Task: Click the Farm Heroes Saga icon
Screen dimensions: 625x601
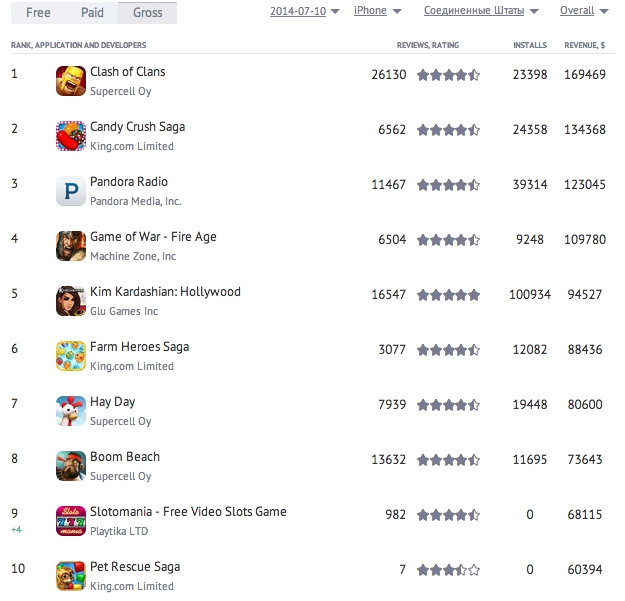Action: click(70, 355)
